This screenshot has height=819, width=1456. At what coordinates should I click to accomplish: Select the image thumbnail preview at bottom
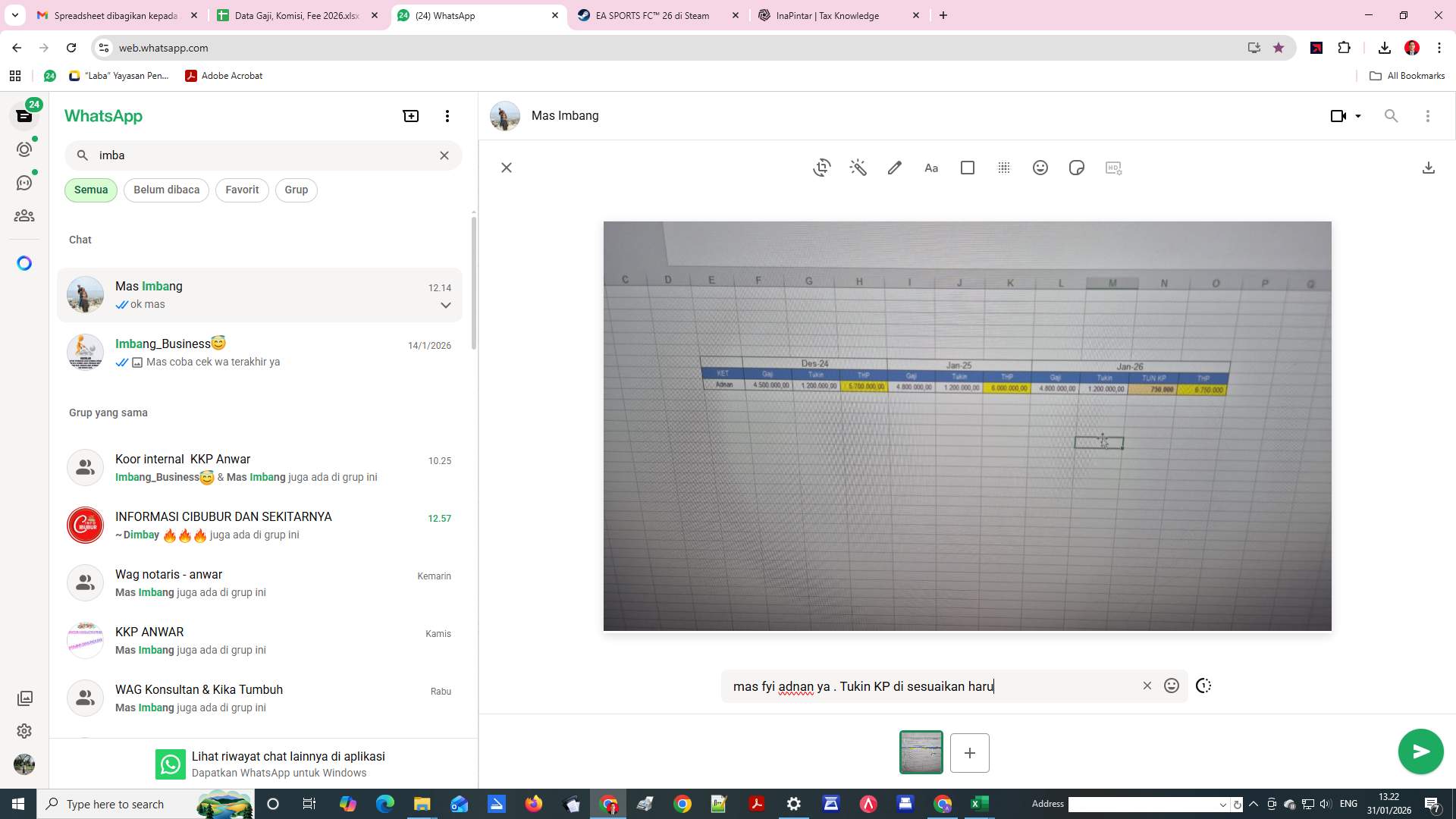(x=921, y=752)
